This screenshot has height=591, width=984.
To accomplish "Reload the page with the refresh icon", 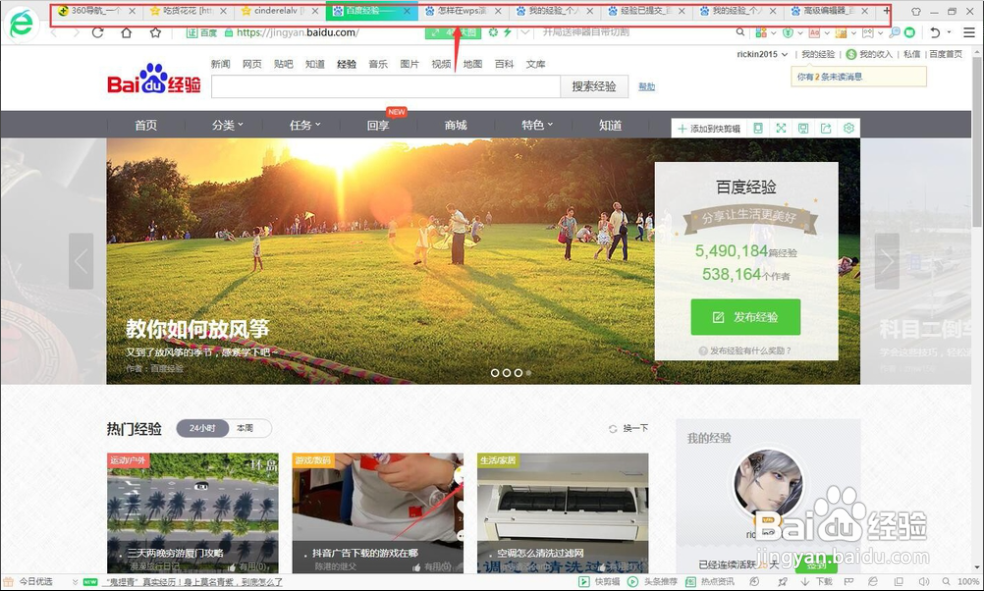I will pos(97,32).
